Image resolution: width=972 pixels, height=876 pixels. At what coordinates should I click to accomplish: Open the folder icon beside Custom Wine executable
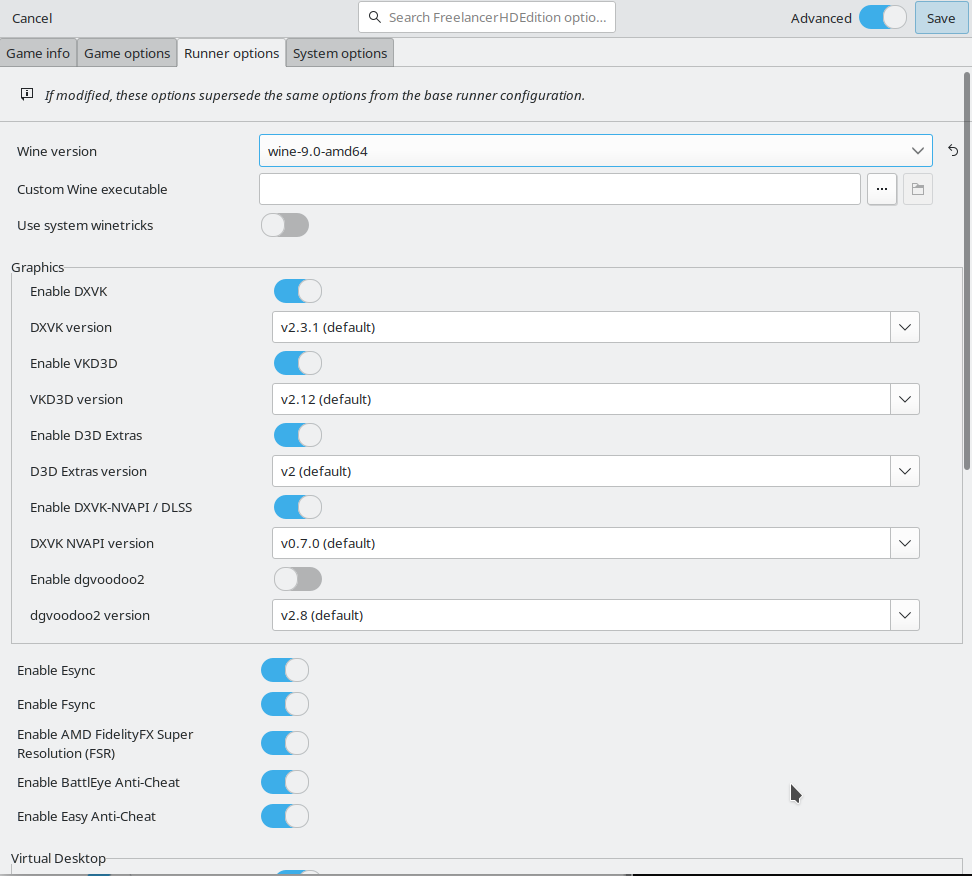pyautogui.click(x=917, y=189)
